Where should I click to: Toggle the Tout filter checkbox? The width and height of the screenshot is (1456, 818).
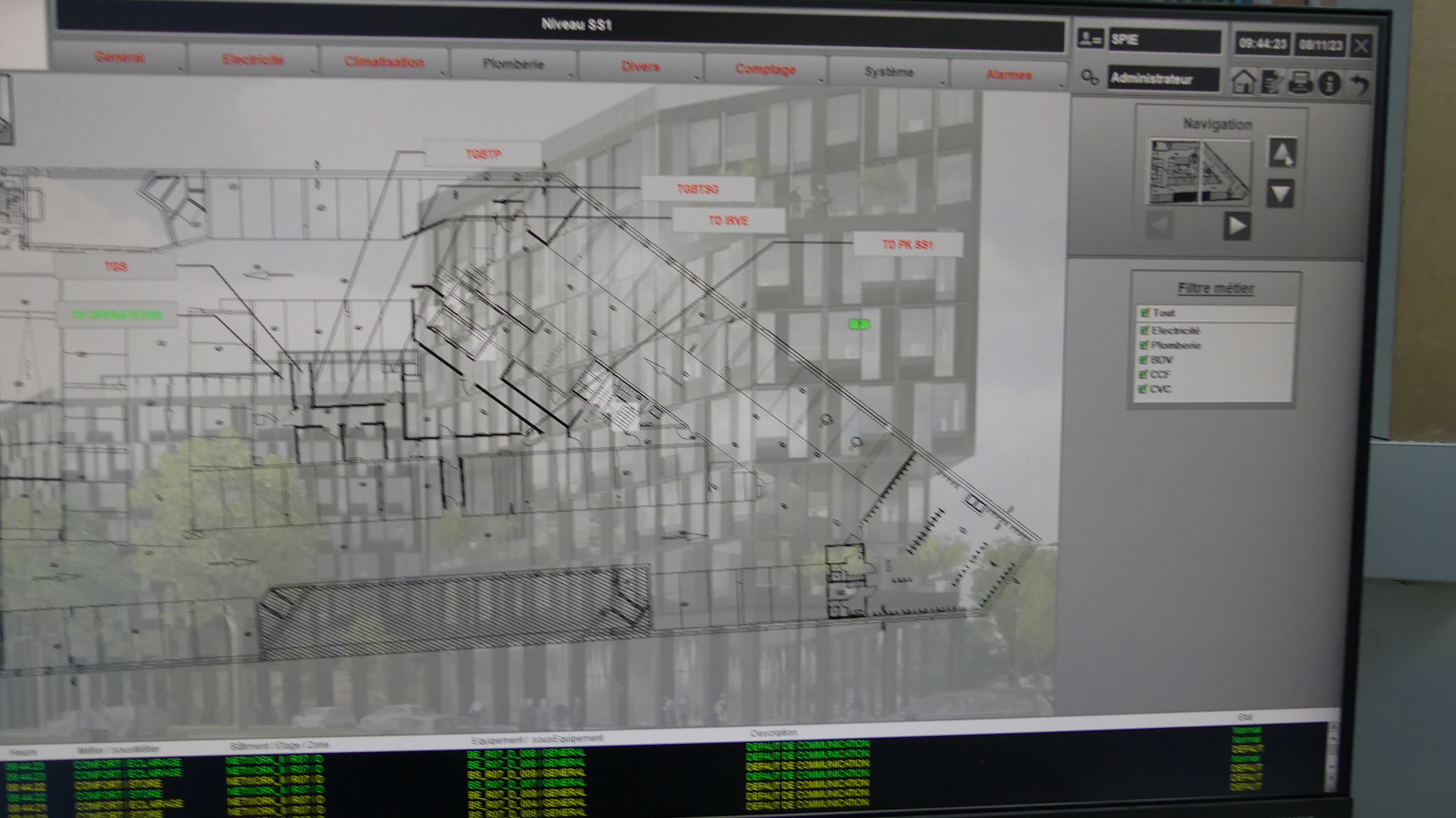(1145, 313)
